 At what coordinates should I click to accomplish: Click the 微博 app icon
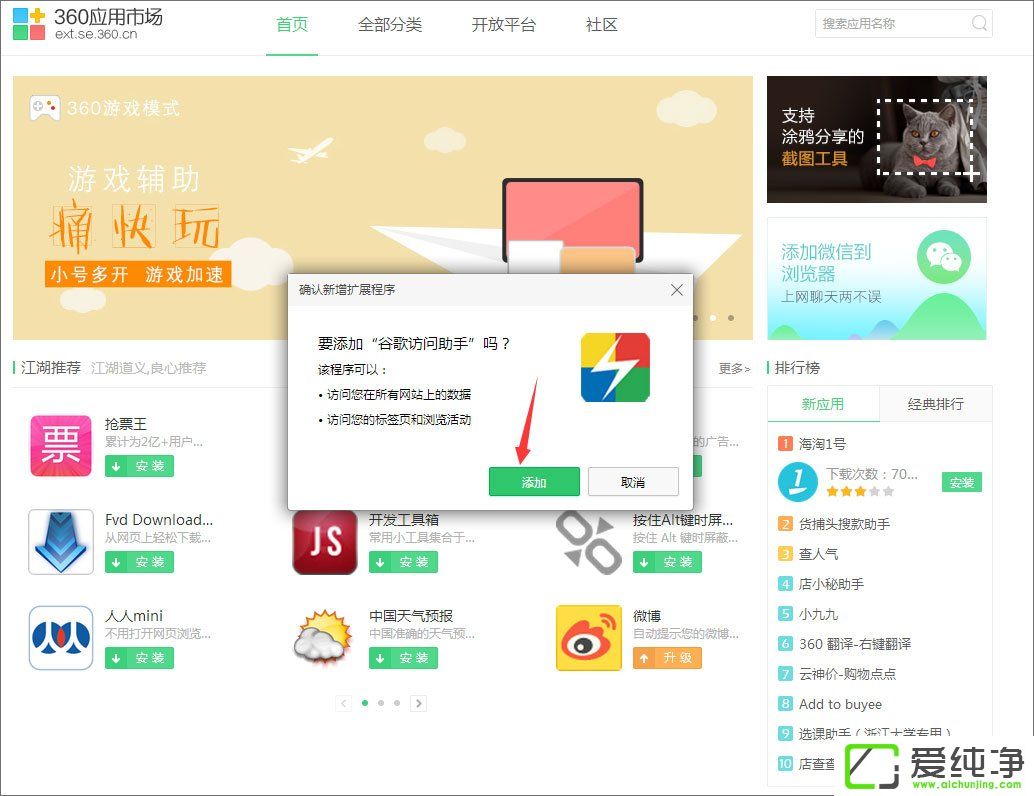588,637
